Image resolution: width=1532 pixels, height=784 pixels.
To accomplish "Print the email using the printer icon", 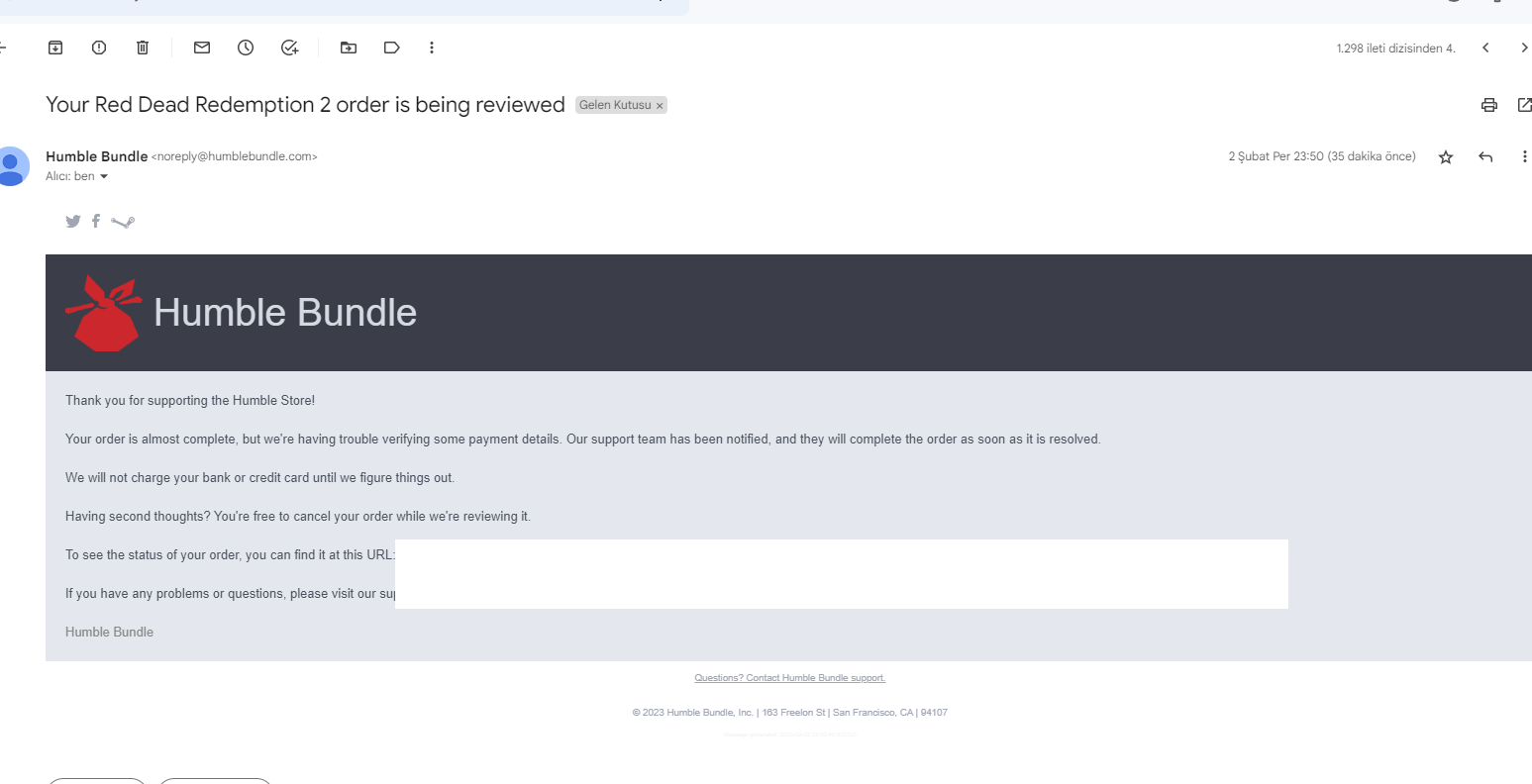I will [x=1488, y=105].
